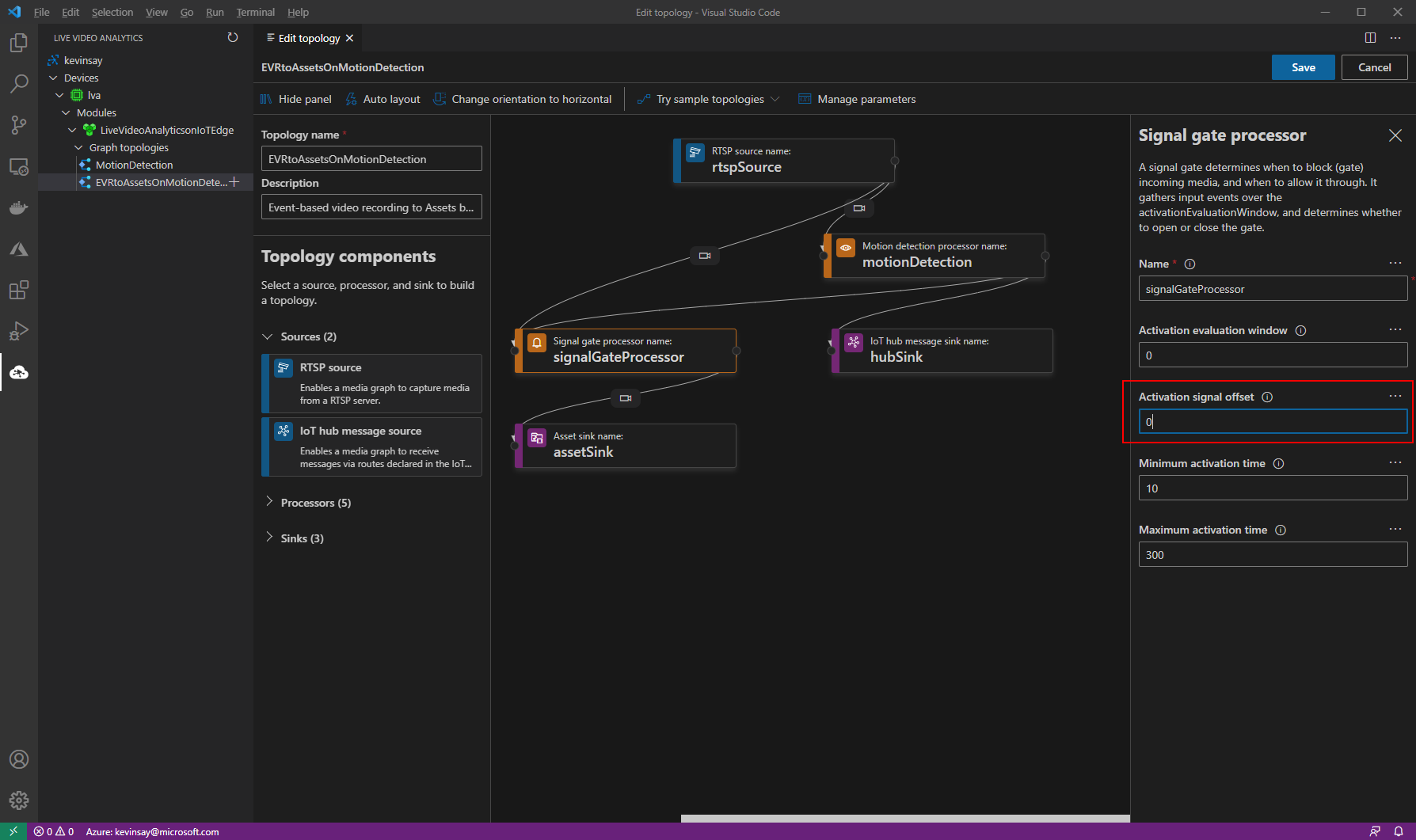Collapse the Modules tree node

coord(67,112)
